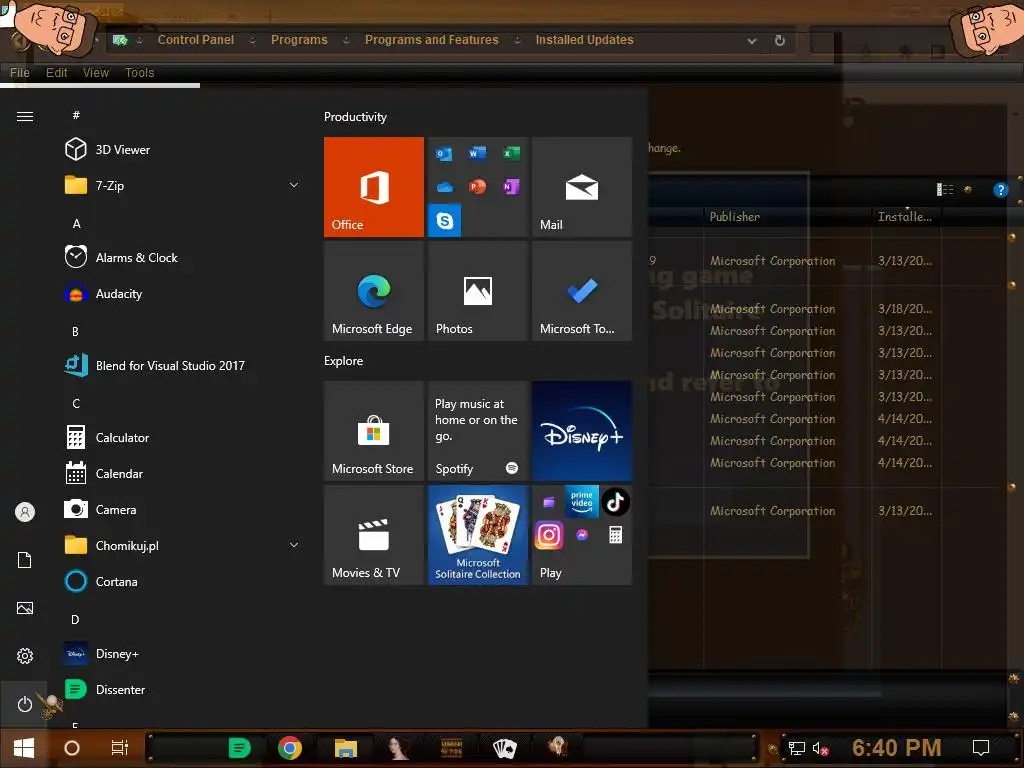Refresh the Installed Updates window
This screenshot has width=1024, height=768.
coord(780,40)
